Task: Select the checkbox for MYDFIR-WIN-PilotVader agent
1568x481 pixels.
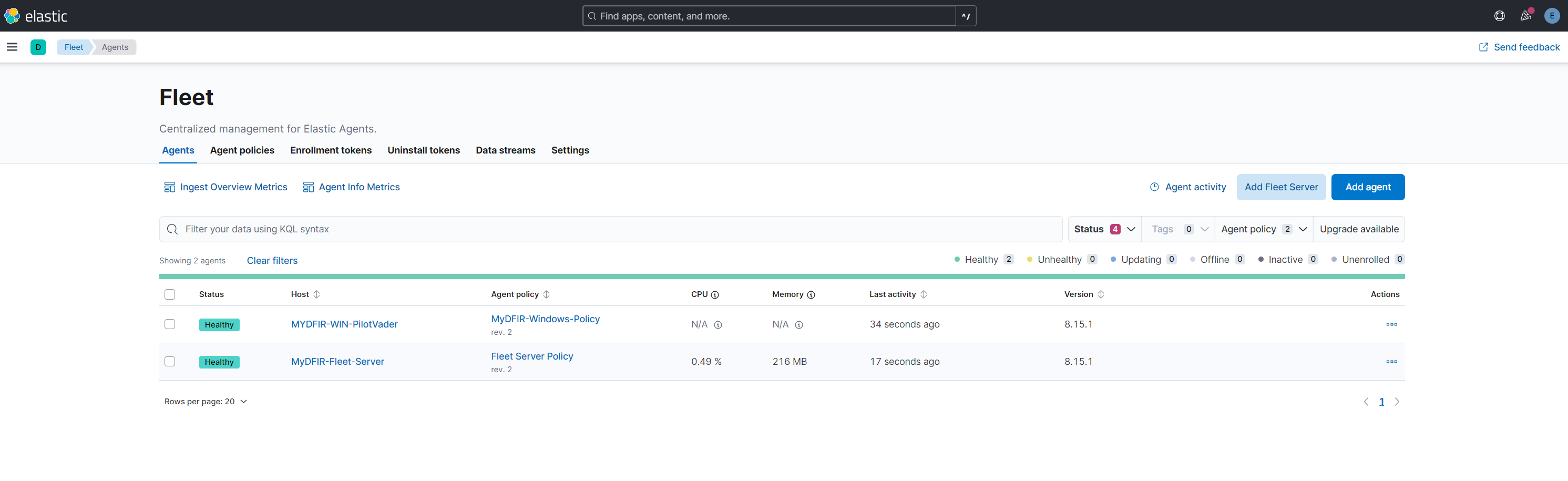Action: [x=170, y=324]
